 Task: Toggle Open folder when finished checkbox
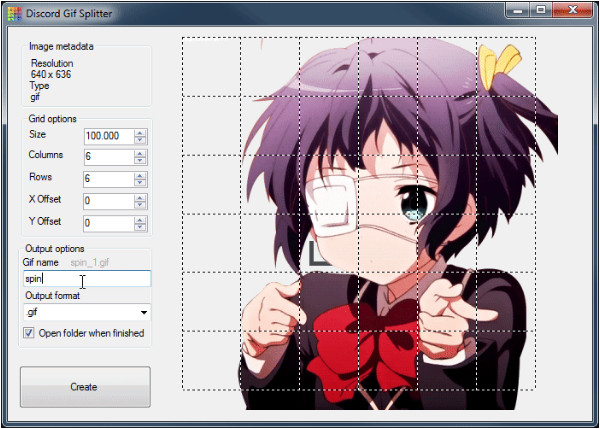coord(29,333)
